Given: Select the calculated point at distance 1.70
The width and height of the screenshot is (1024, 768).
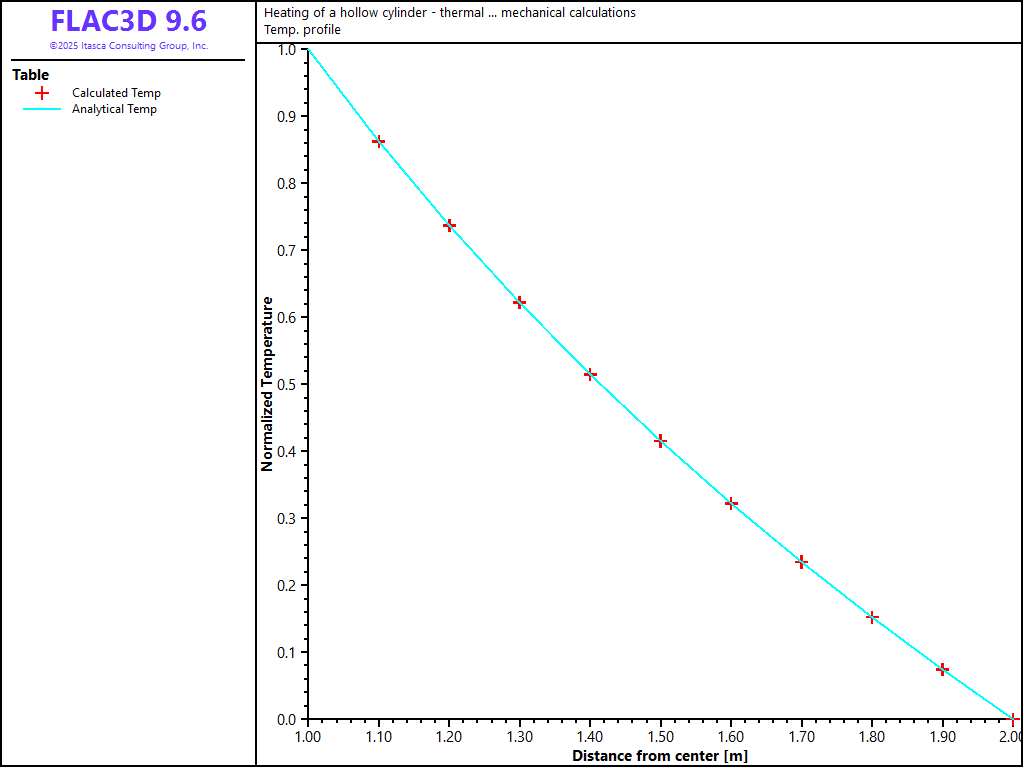Looking at the screenshot, I should [801, 562].
